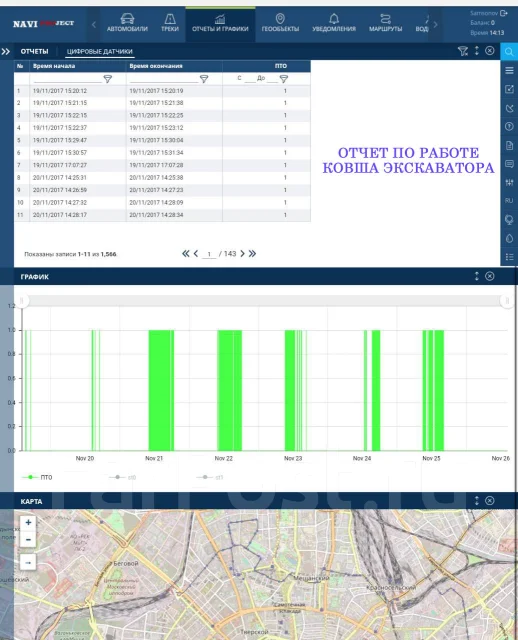Open filter for Время начала column

[108, 79]
